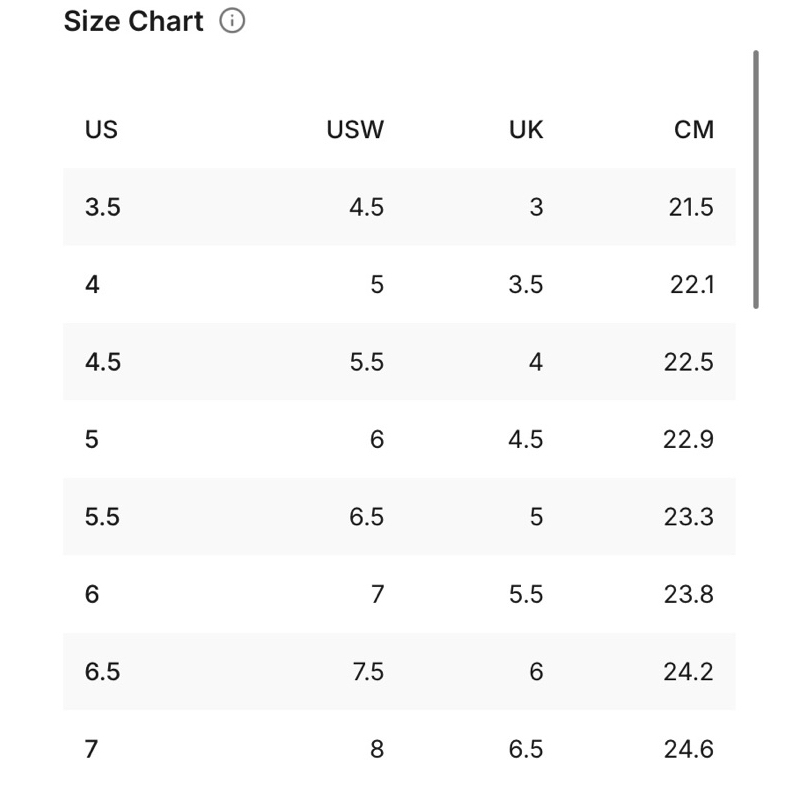
Task: Click the 22.1 CM value
Action: 692,285
